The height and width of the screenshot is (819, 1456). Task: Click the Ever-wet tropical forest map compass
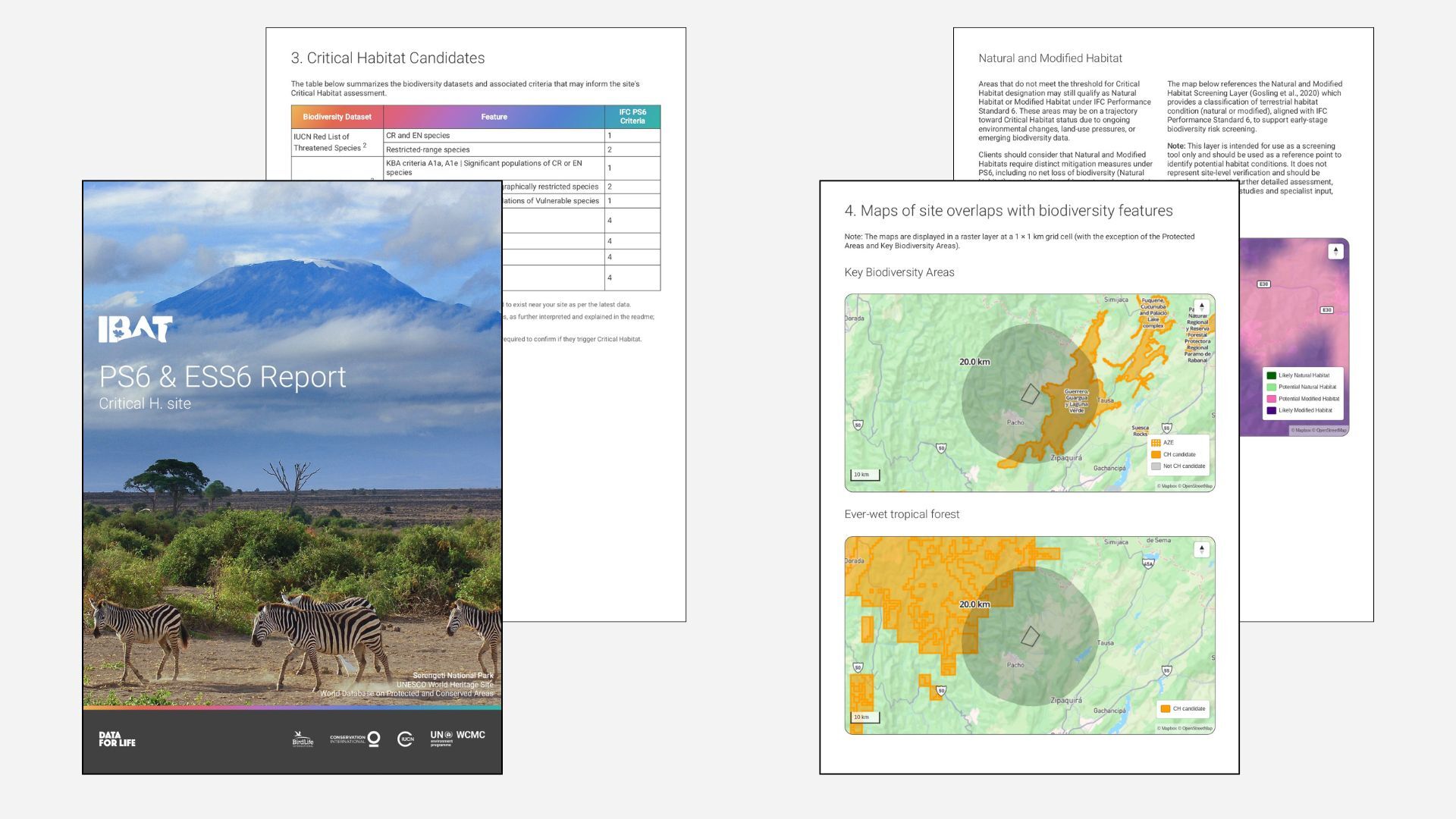1201,549
